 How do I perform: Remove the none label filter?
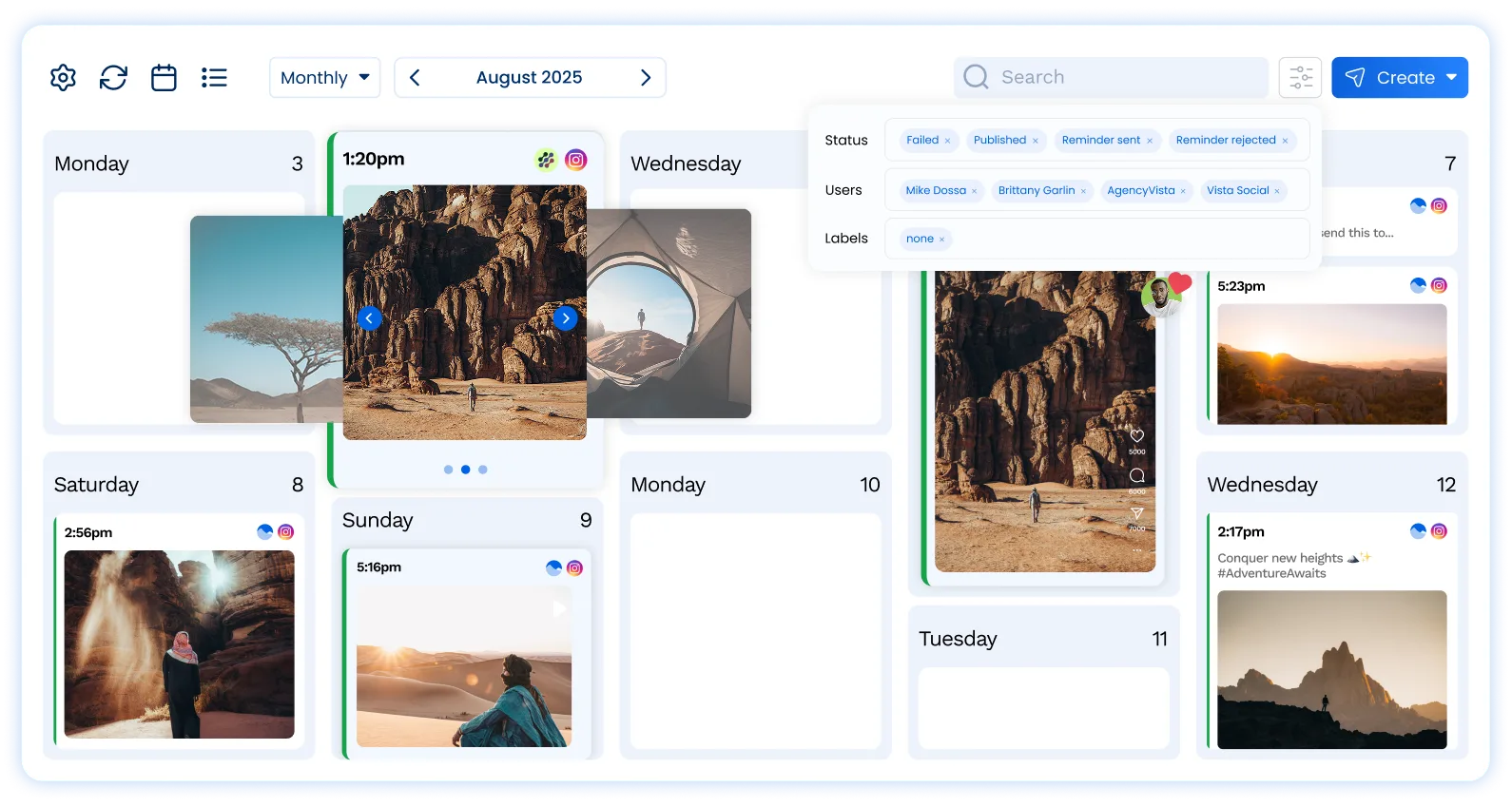coord(942,240)
